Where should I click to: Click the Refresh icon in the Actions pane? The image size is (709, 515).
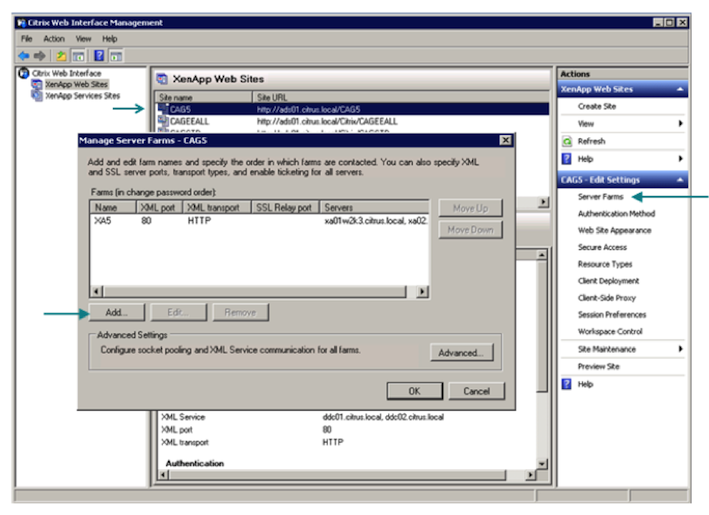(566, 141)
